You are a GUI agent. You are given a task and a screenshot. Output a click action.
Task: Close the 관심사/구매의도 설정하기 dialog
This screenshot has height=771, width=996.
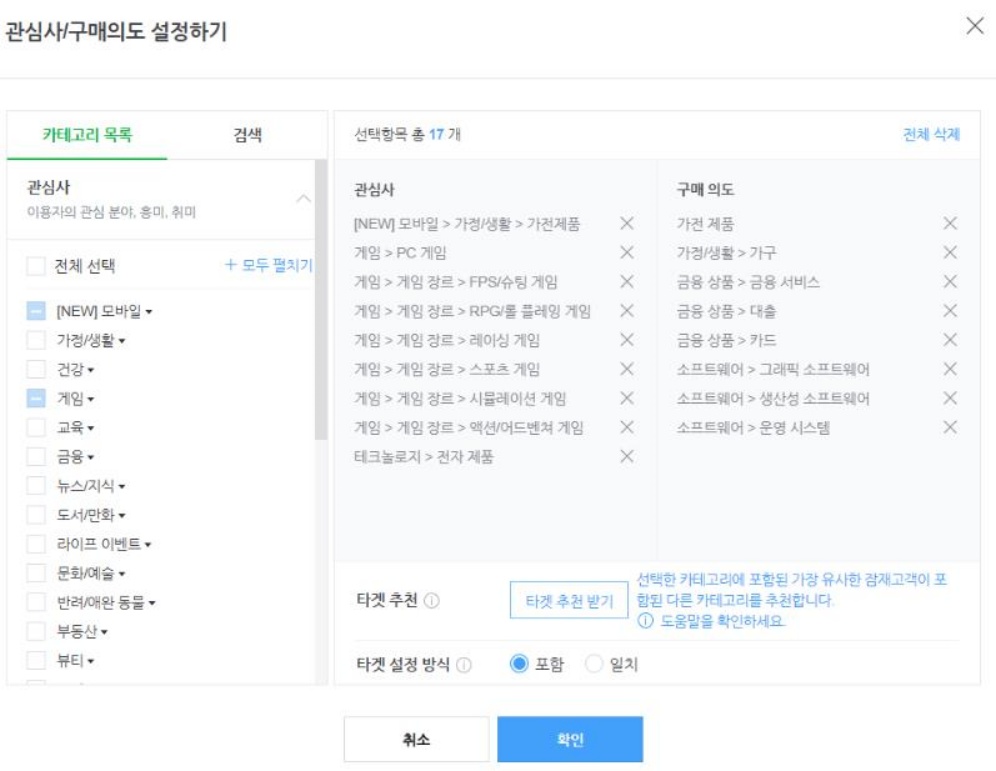click(x=974, y=27)
